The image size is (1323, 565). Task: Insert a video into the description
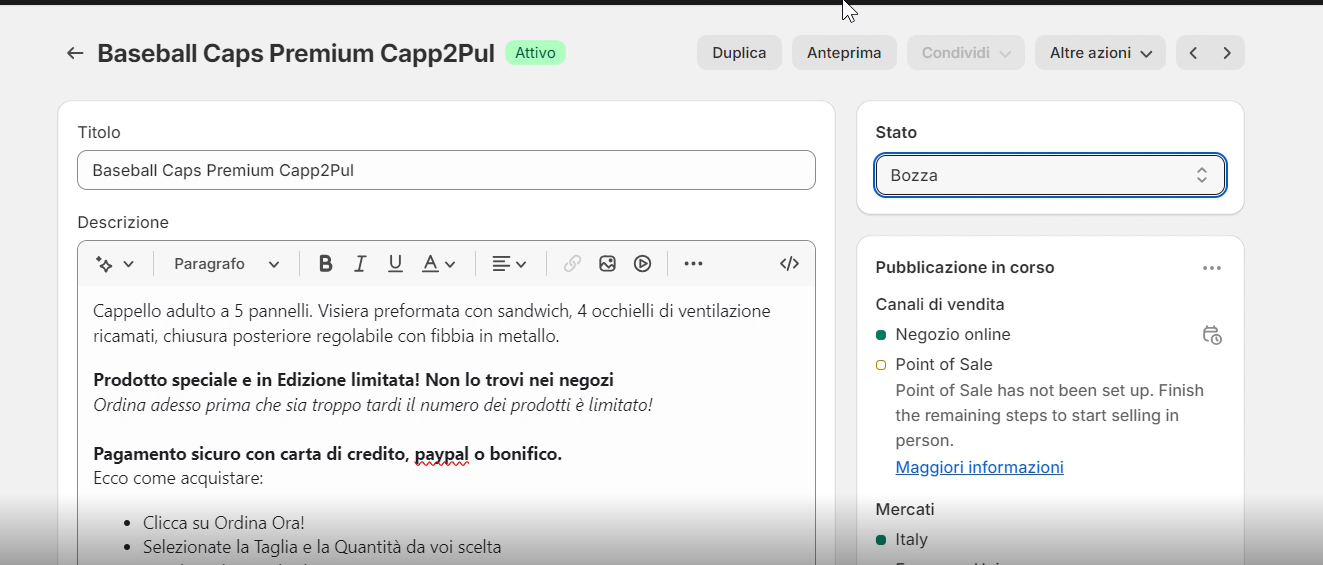click(x=642, y=264)
